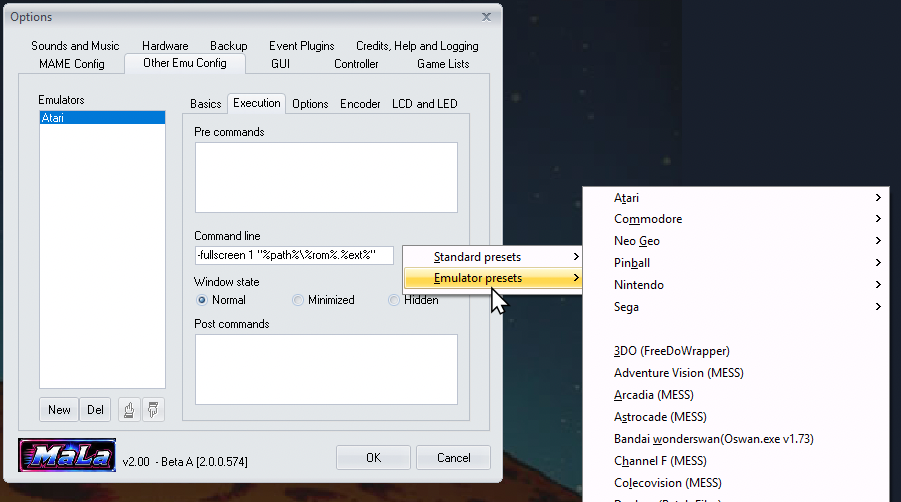Switch to Event Plugins tab

302,46
